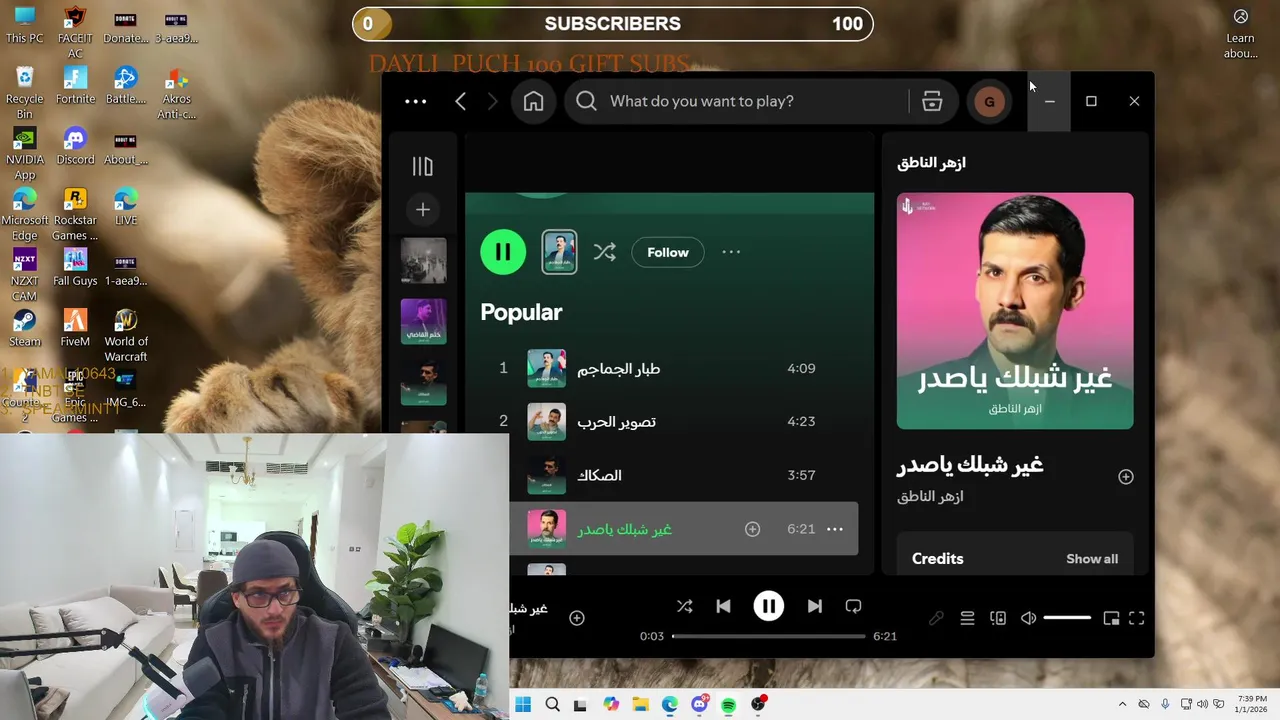Viewport: 1280px width, 720px height.
Task: Show hidden system tray icons
Action: point(1122,705)
